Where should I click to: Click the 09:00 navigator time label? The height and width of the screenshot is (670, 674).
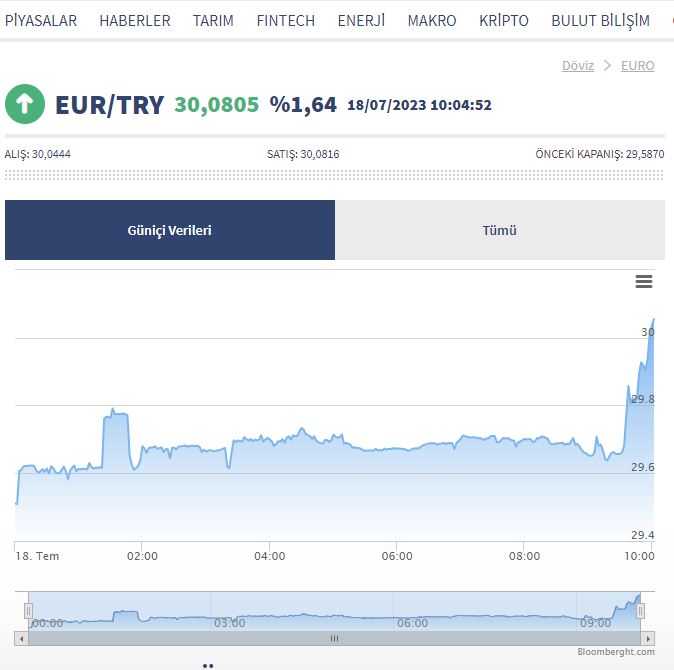click(595, 623)
